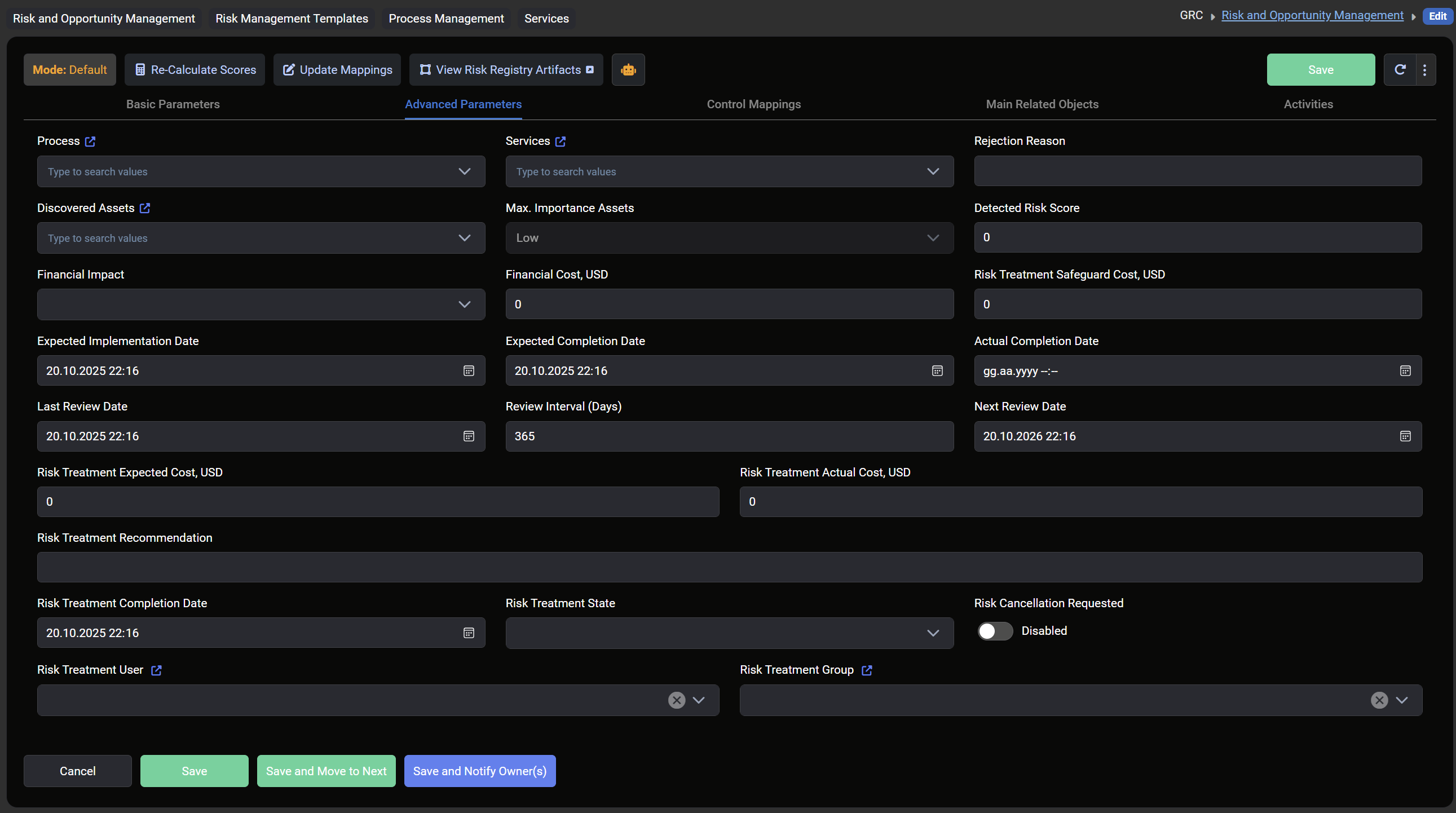Open Discovered Assets external link icon
This screenshot has width=1456, height=813.
tap(145, 208)
